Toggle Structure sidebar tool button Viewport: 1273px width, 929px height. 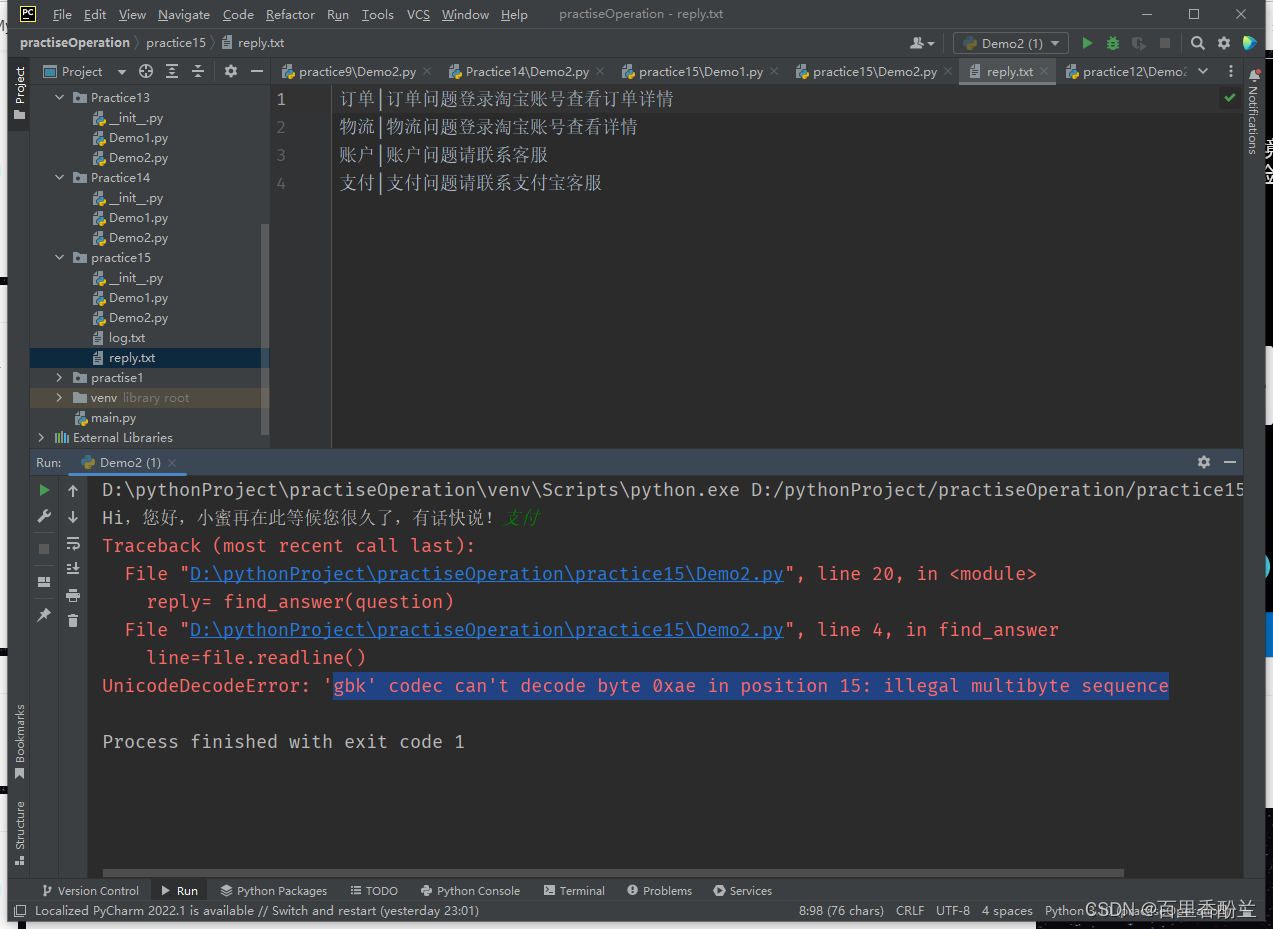click(x=19, y=832)
